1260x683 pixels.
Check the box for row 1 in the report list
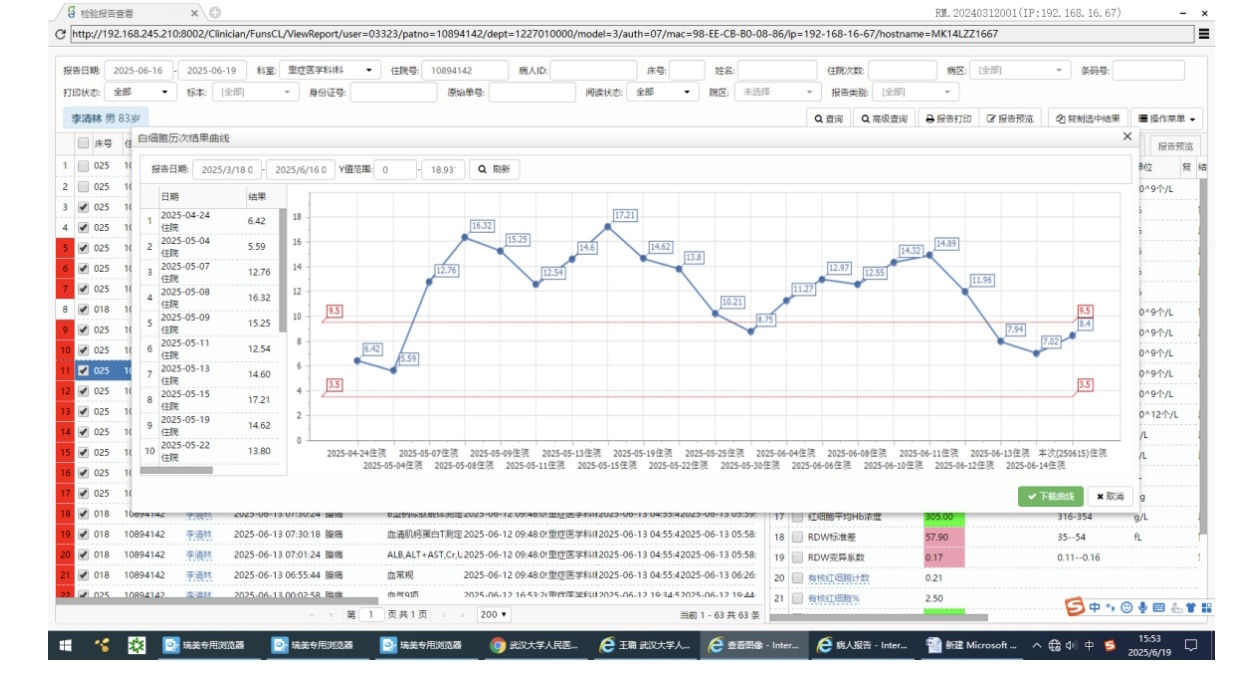pos(84,166)
